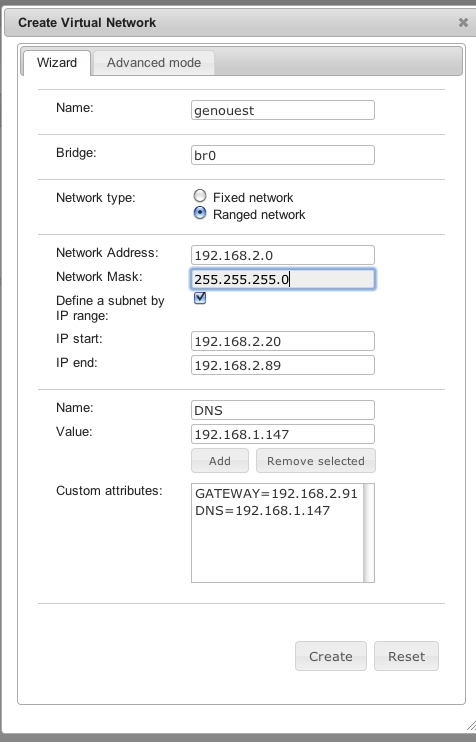This screenshot has height=742, width=476.
Task: Select the GATEWAY=192.168.2.91 attribute entry
Action: click(276, 494)
